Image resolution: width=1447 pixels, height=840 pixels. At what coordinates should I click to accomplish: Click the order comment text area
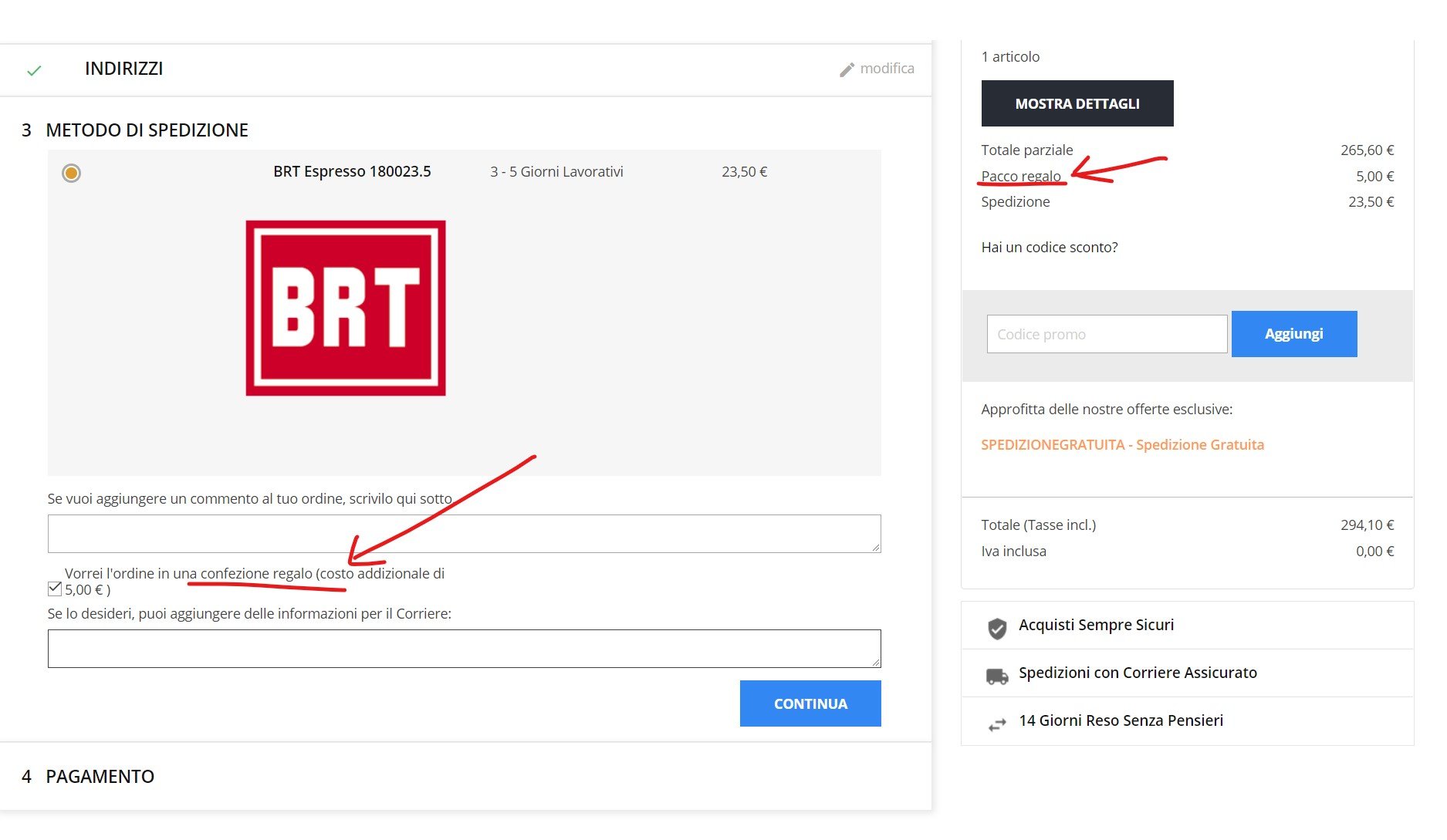click(464, 534)
